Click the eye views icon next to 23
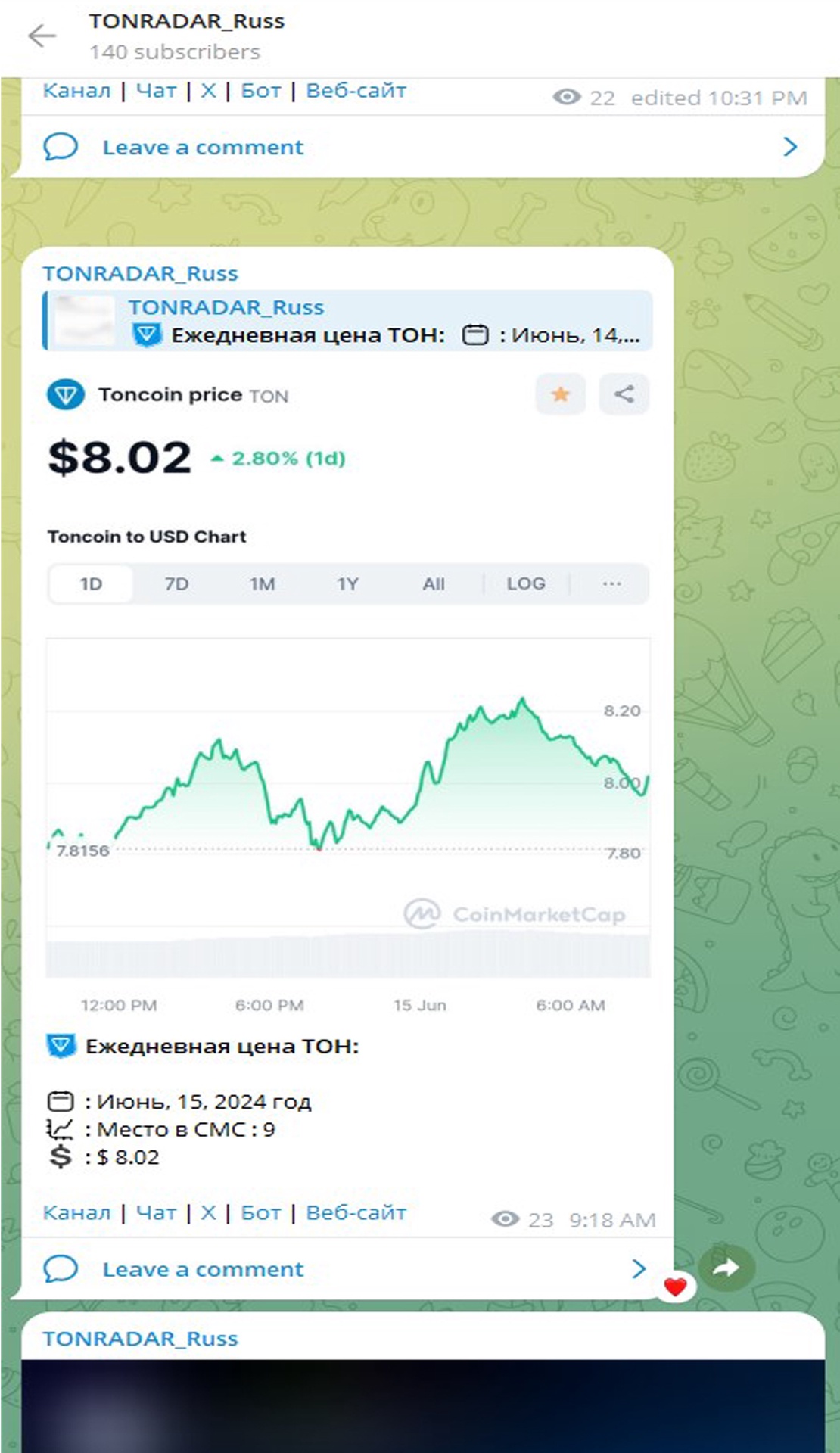 pyautogui.click(x=505, y=1219)
